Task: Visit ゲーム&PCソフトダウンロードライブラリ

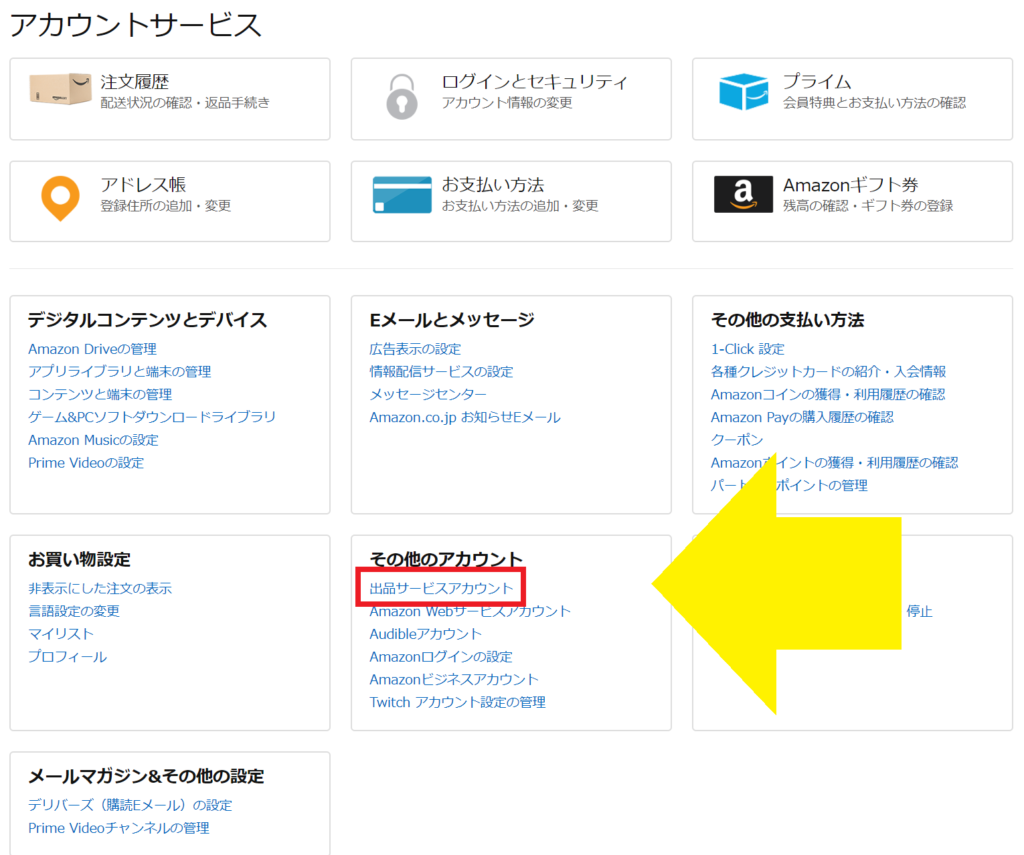Action: pos(152,417)
